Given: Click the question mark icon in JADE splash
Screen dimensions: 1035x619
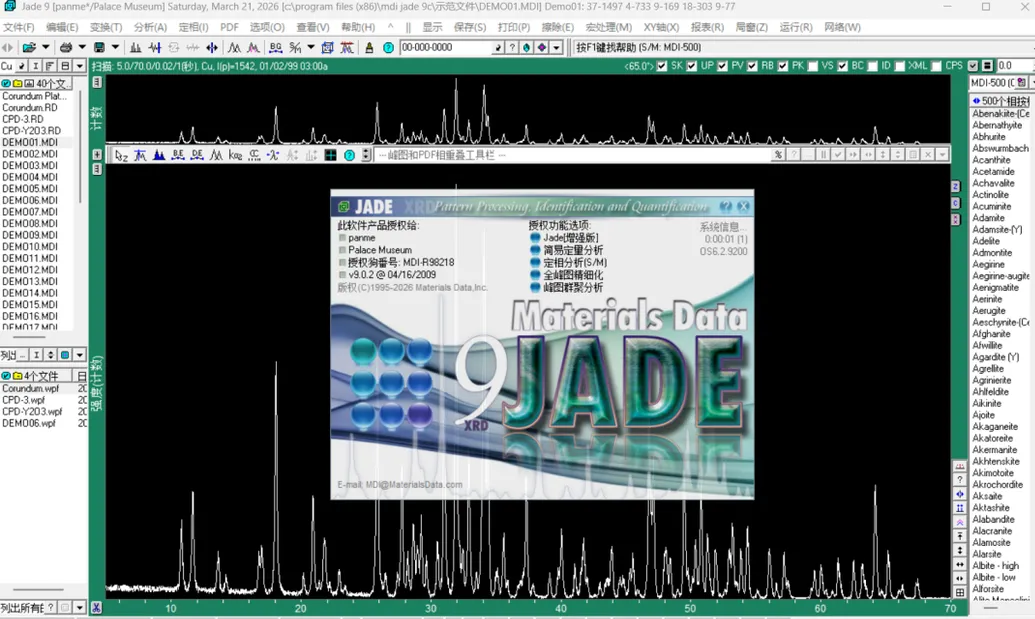Looking at the screenshot, I should (x=725, y=207).
